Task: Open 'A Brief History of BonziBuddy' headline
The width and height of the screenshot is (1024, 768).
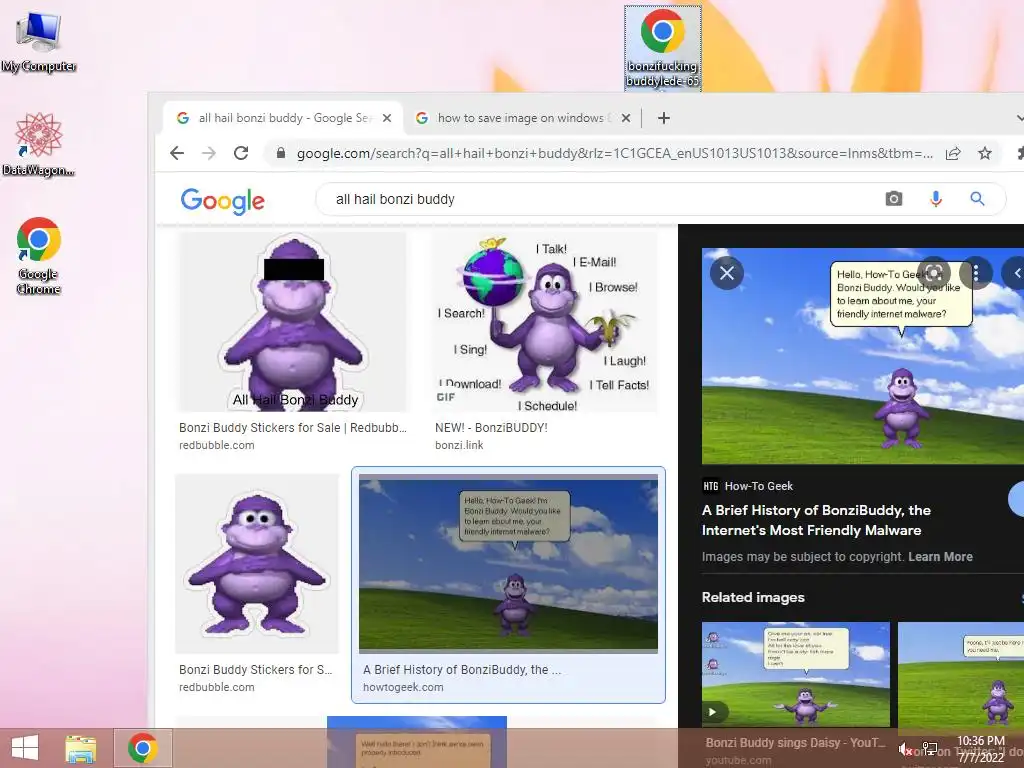Action: tap(816, 520)
